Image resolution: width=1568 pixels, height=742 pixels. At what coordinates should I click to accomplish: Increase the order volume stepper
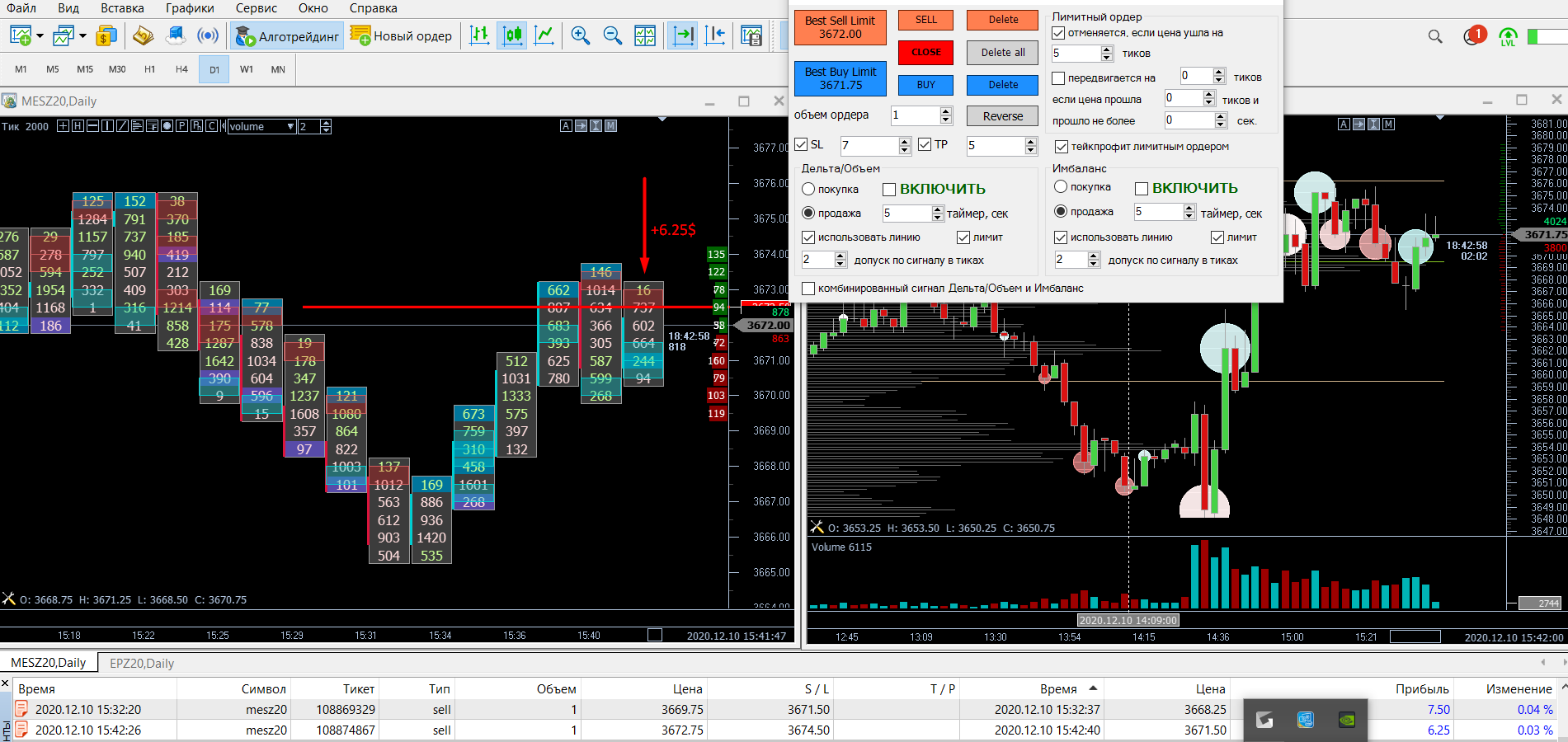pos(946,111)
